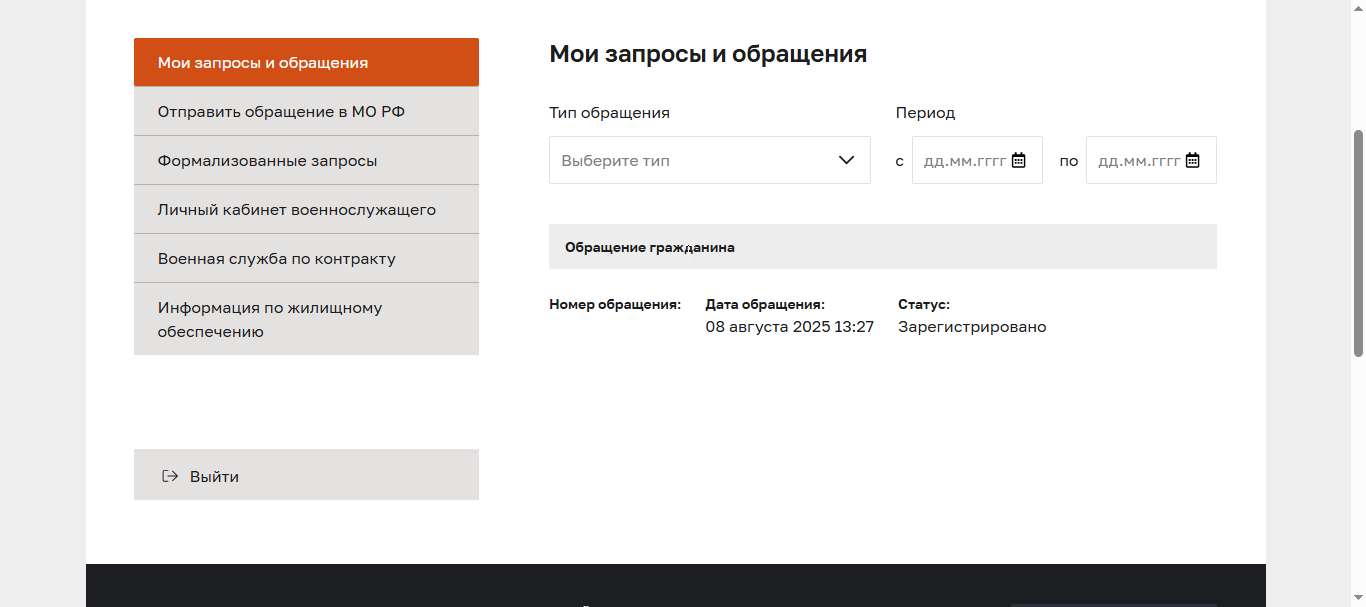Click the chevron arrow of Тип обращения
Viewport: 1366px width, 607px height.
tap(847, 160)
